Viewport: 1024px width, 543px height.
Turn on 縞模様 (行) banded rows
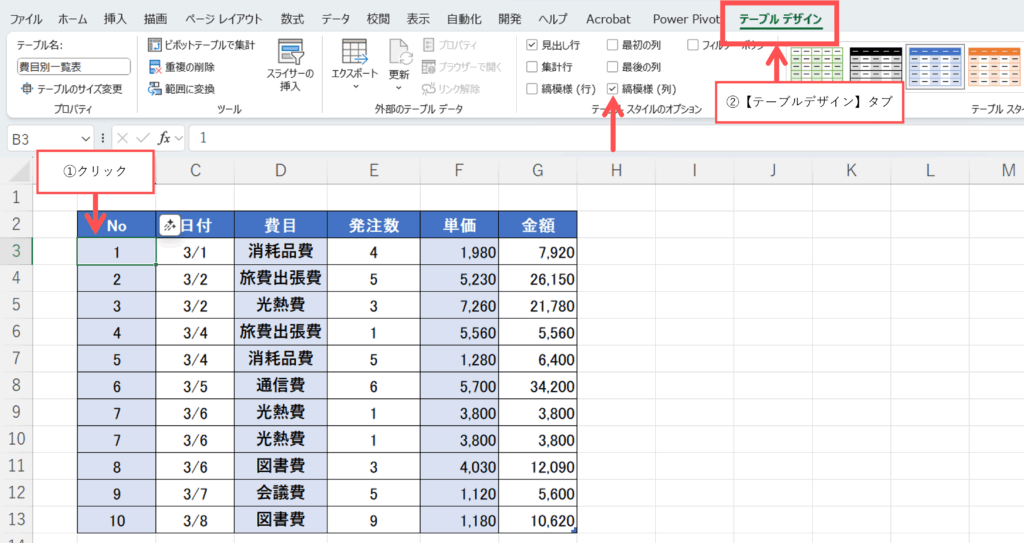tap(532, 89)
